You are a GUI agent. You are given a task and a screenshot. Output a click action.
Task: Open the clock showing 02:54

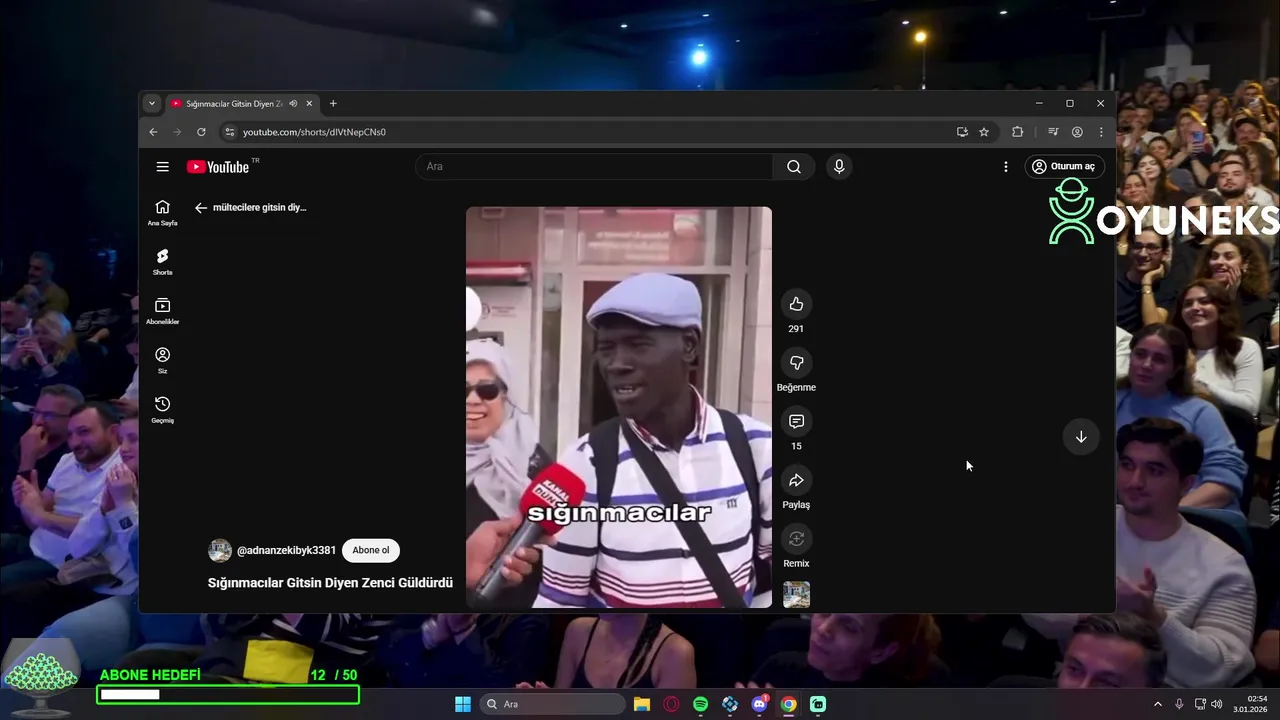tap(1252, 704)
